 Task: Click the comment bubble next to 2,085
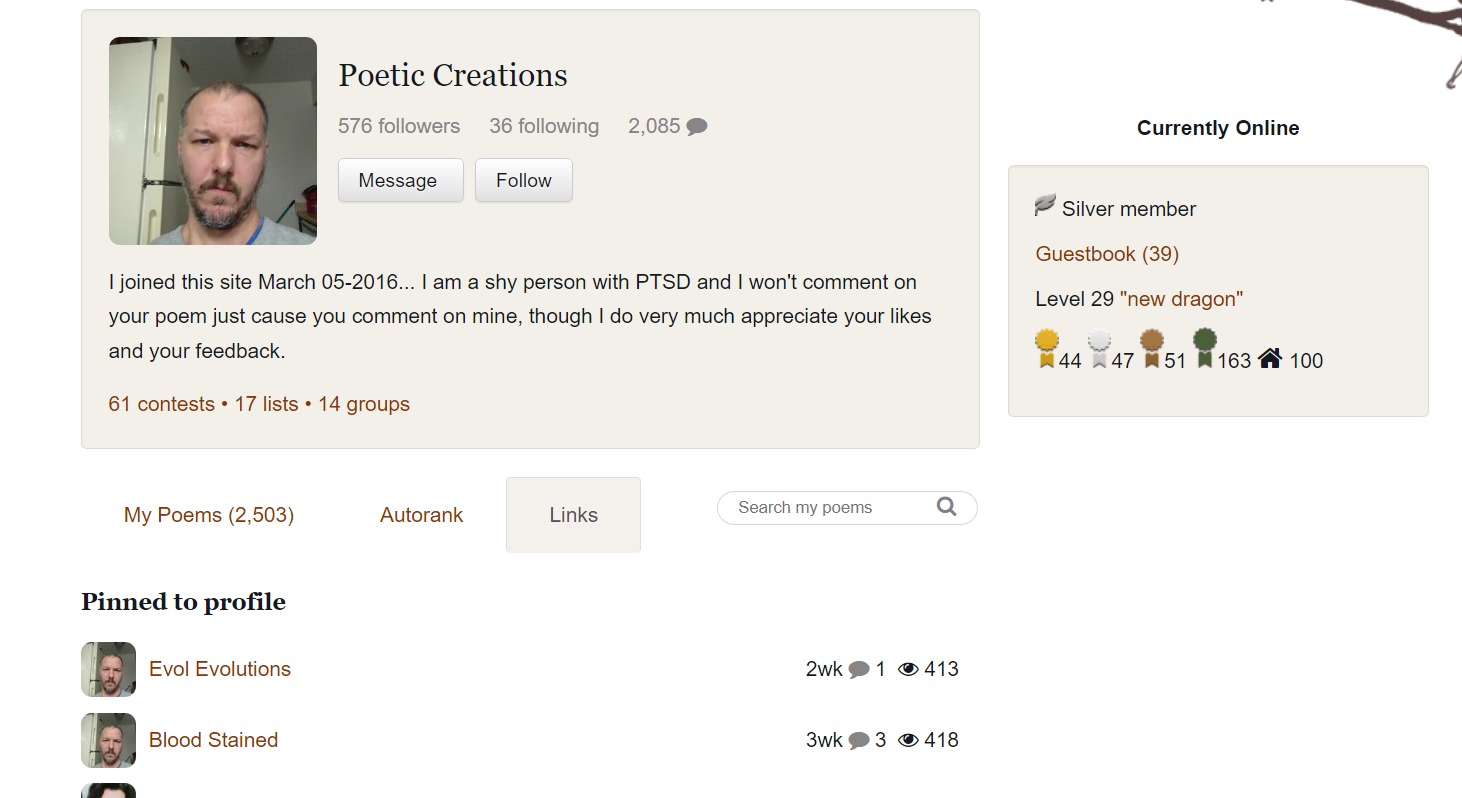pyautogui.click(x=697, y=127)
